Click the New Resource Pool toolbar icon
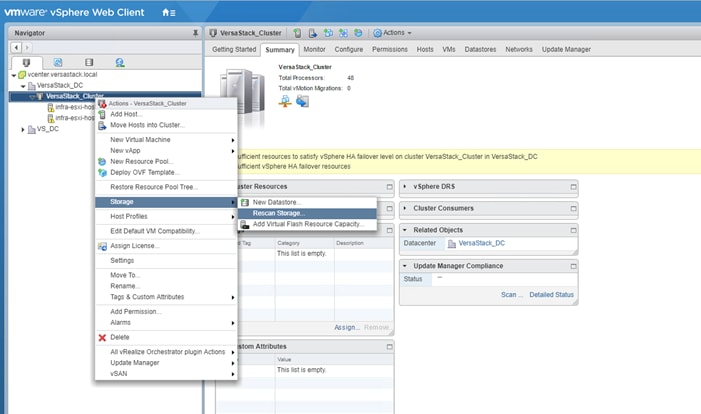The image size is (701, 414). pyautogui.click(x=358, y=33)
